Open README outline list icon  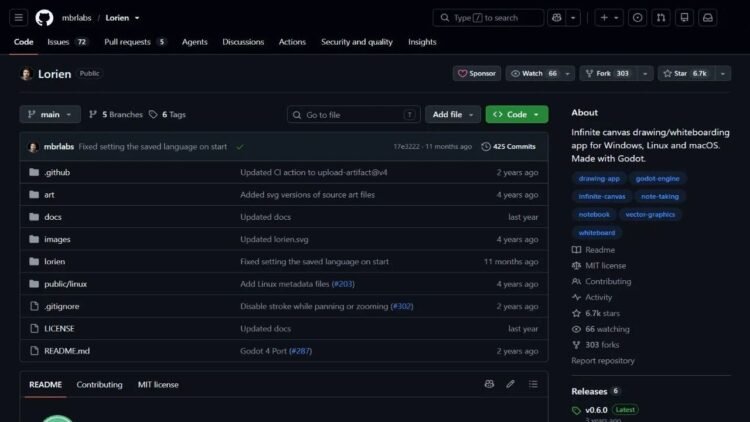pos(533,384)
